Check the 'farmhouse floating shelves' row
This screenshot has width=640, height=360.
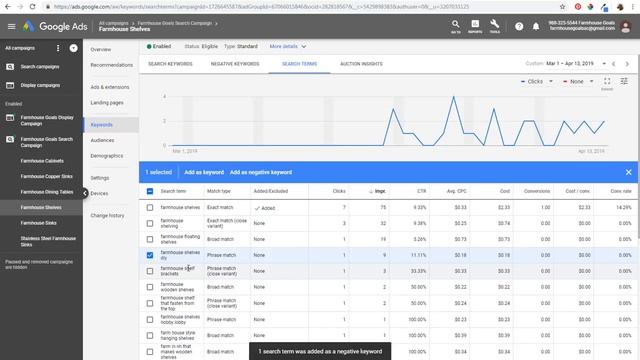pos(150,239)
